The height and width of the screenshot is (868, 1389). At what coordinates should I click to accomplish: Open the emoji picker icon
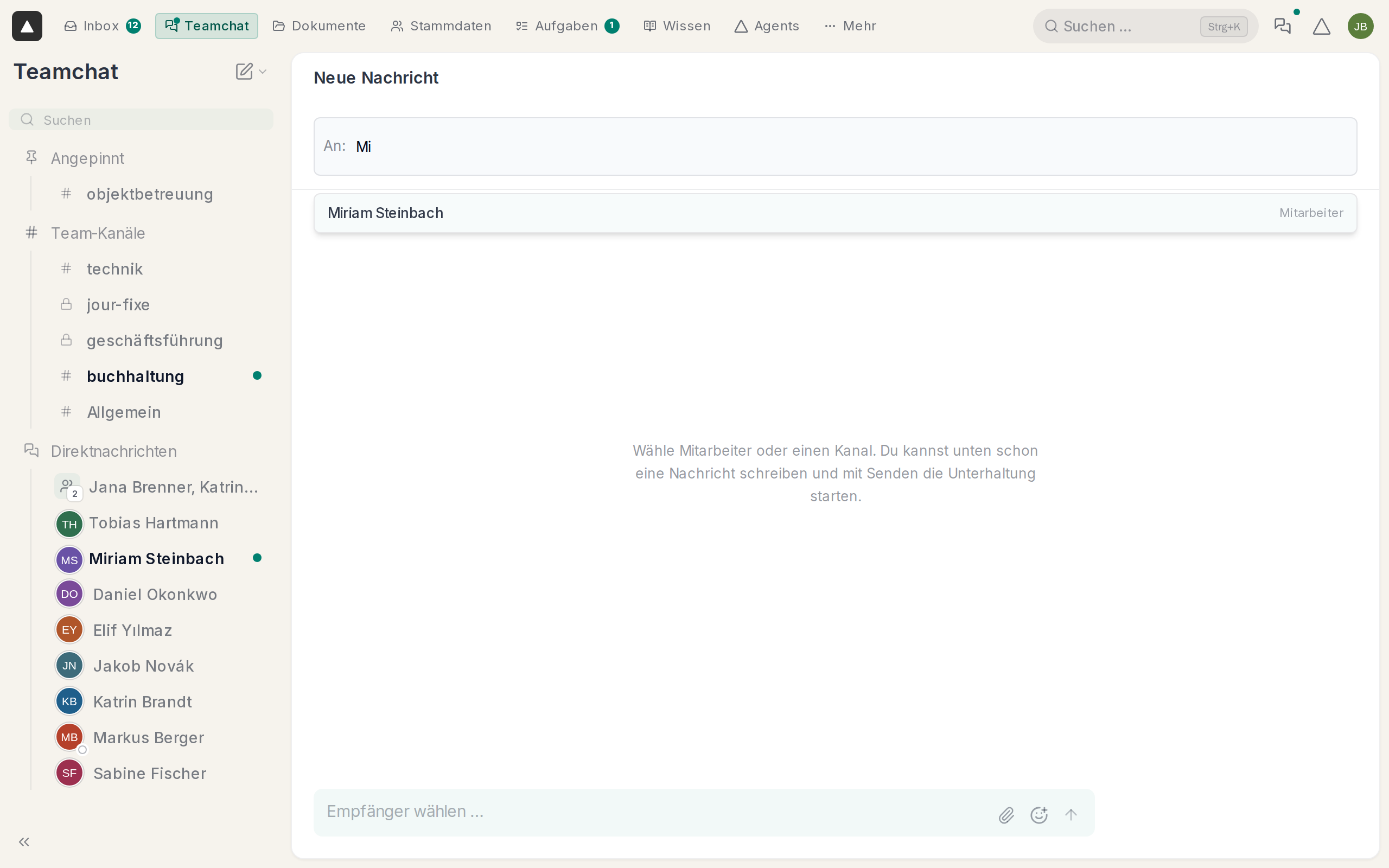click(x=1039, y=815)
